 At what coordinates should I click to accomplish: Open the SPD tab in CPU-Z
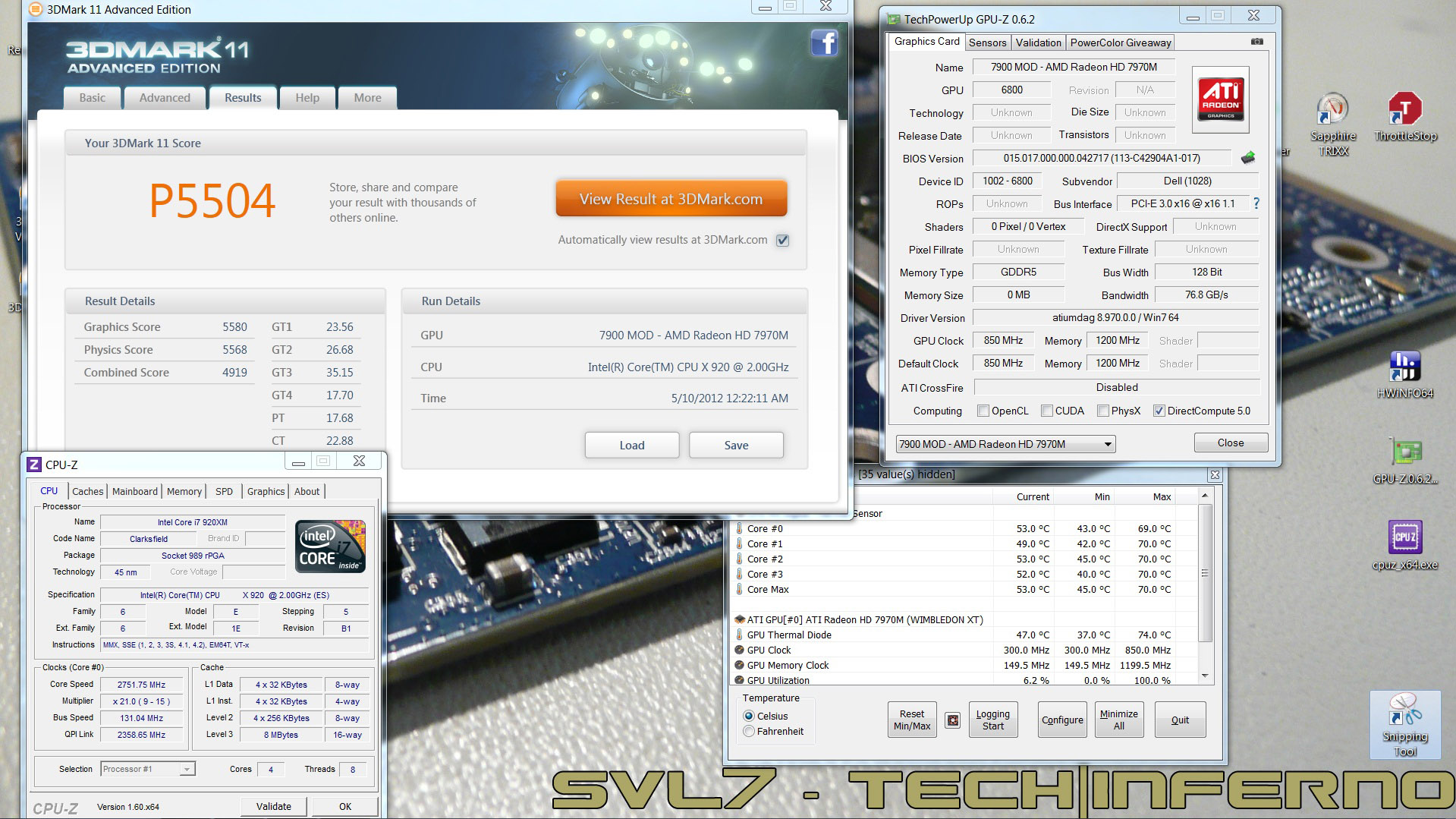224,491
